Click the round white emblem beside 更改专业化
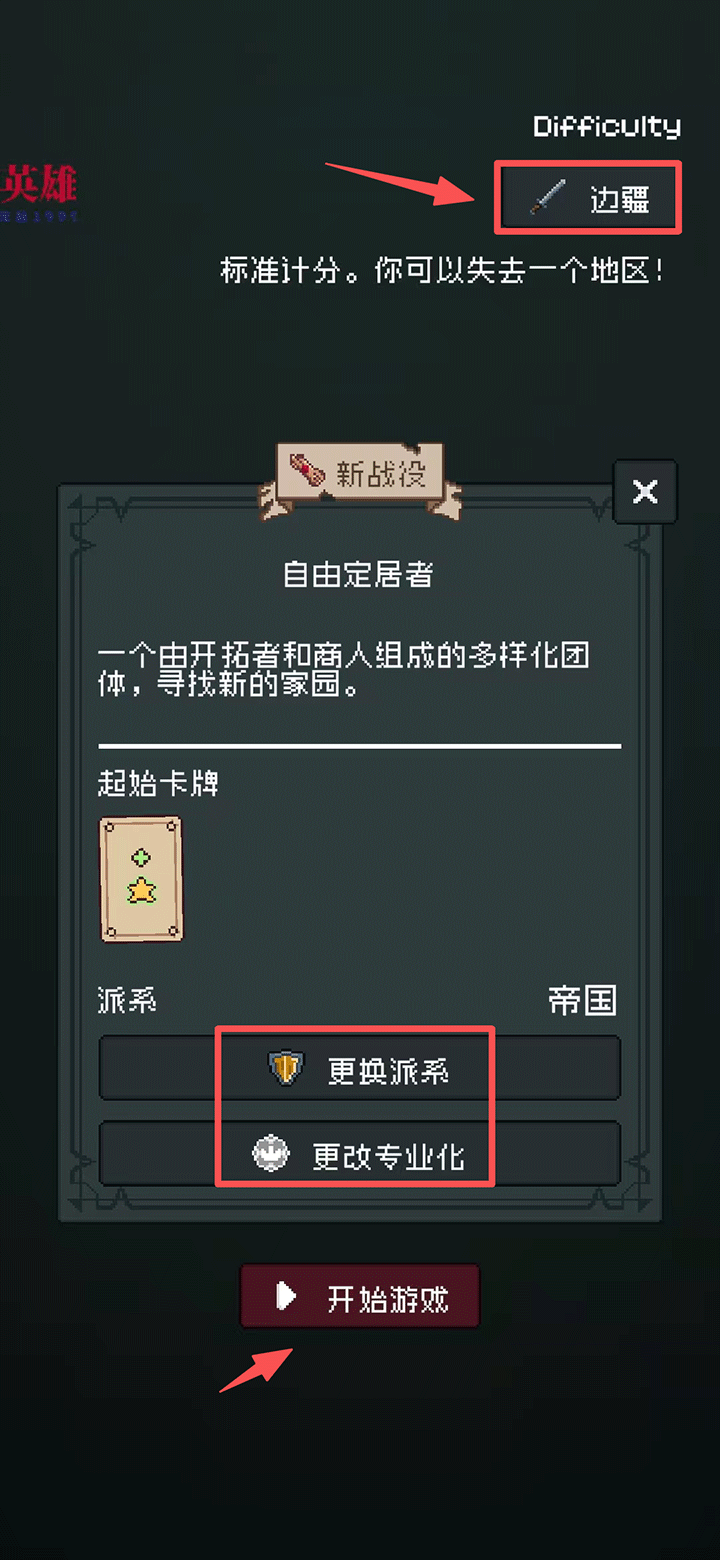Viewport: 720px width, 1560px height. pos(271,1155)
